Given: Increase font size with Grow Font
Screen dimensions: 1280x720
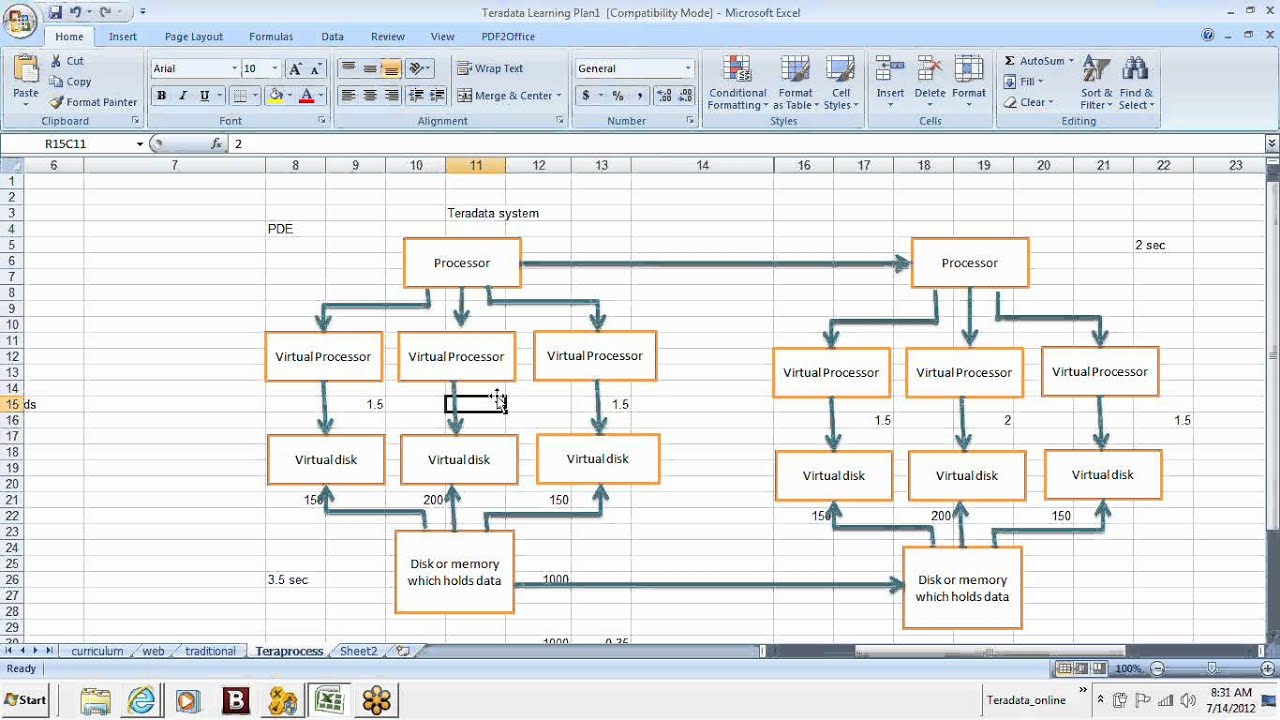Looking at the screenshot, I should click(x=295, y=69).
